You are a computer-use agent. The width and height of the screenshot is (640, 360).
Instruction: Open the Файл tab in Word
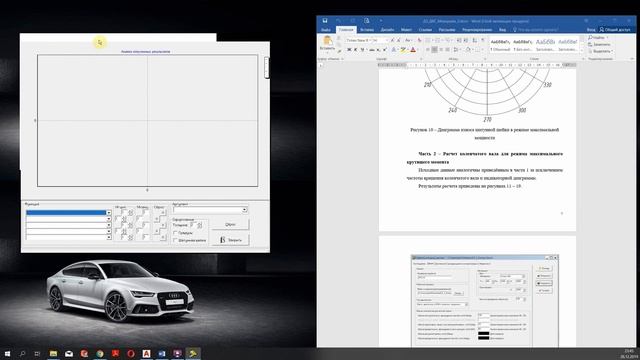(x=326, y=30)
